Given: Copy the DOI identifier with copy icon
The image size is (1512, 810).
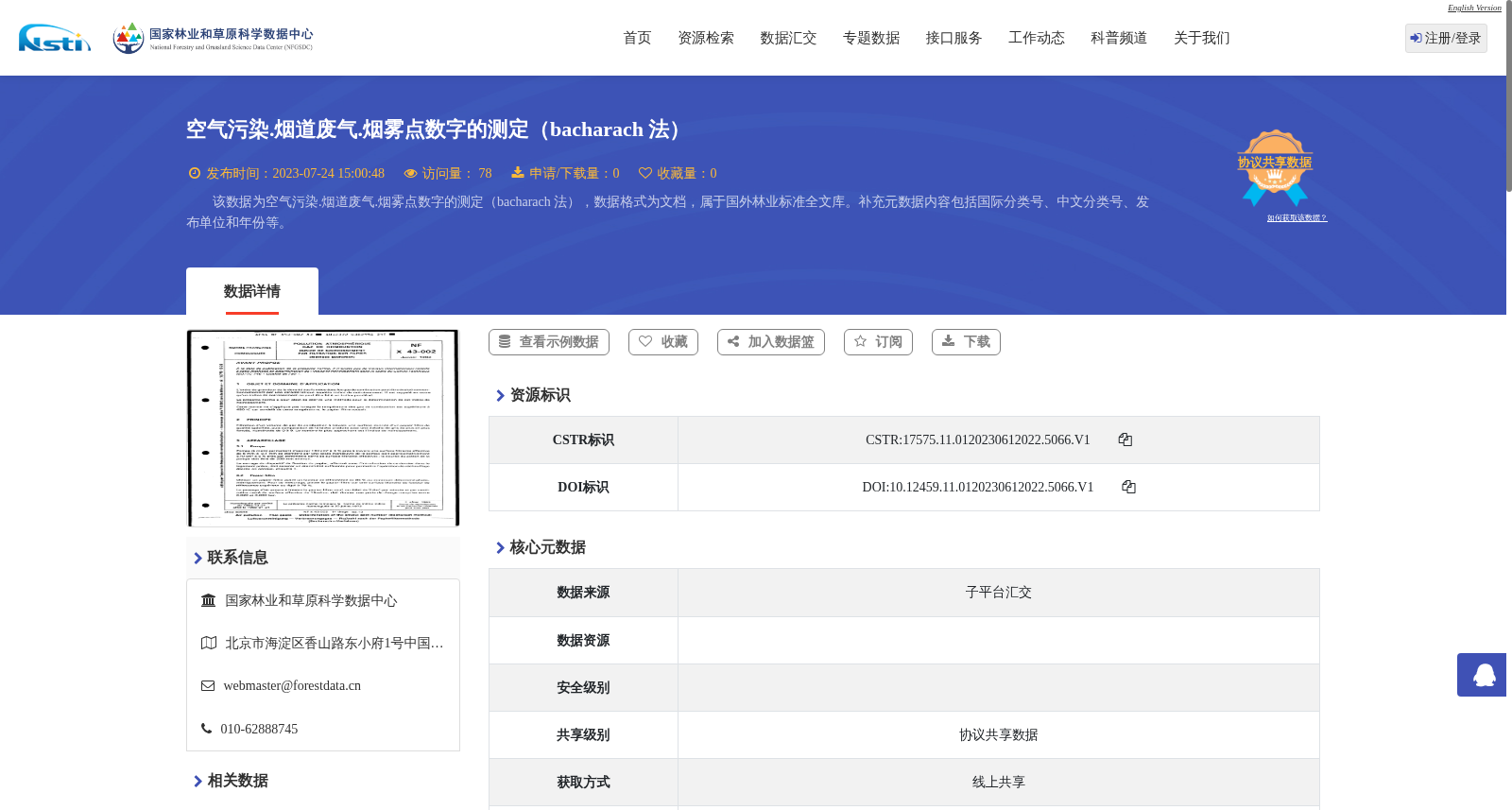Looking at the screenshot, I should (1128, 487).
